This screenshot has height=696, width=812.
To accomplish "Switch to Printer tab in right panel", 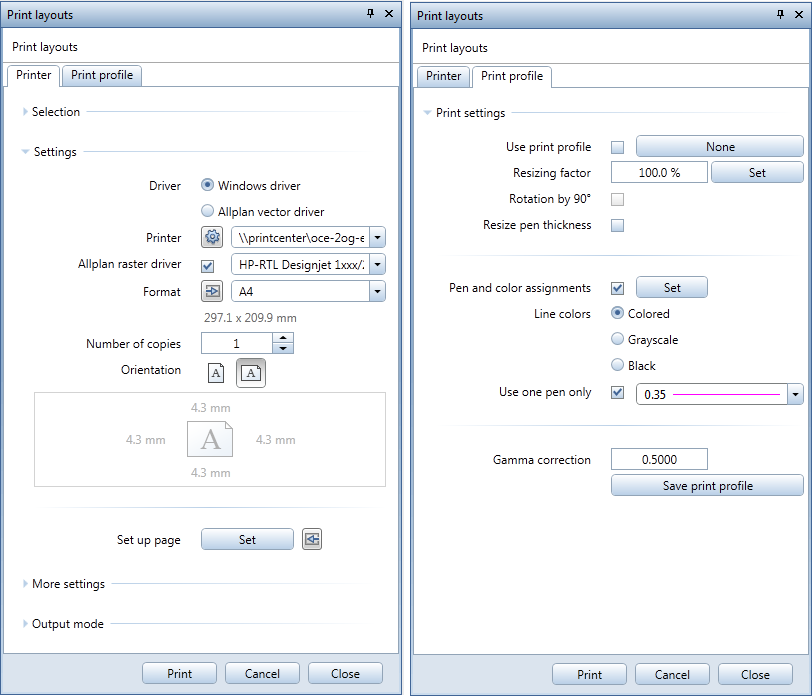I will click(x=443, y=76).
